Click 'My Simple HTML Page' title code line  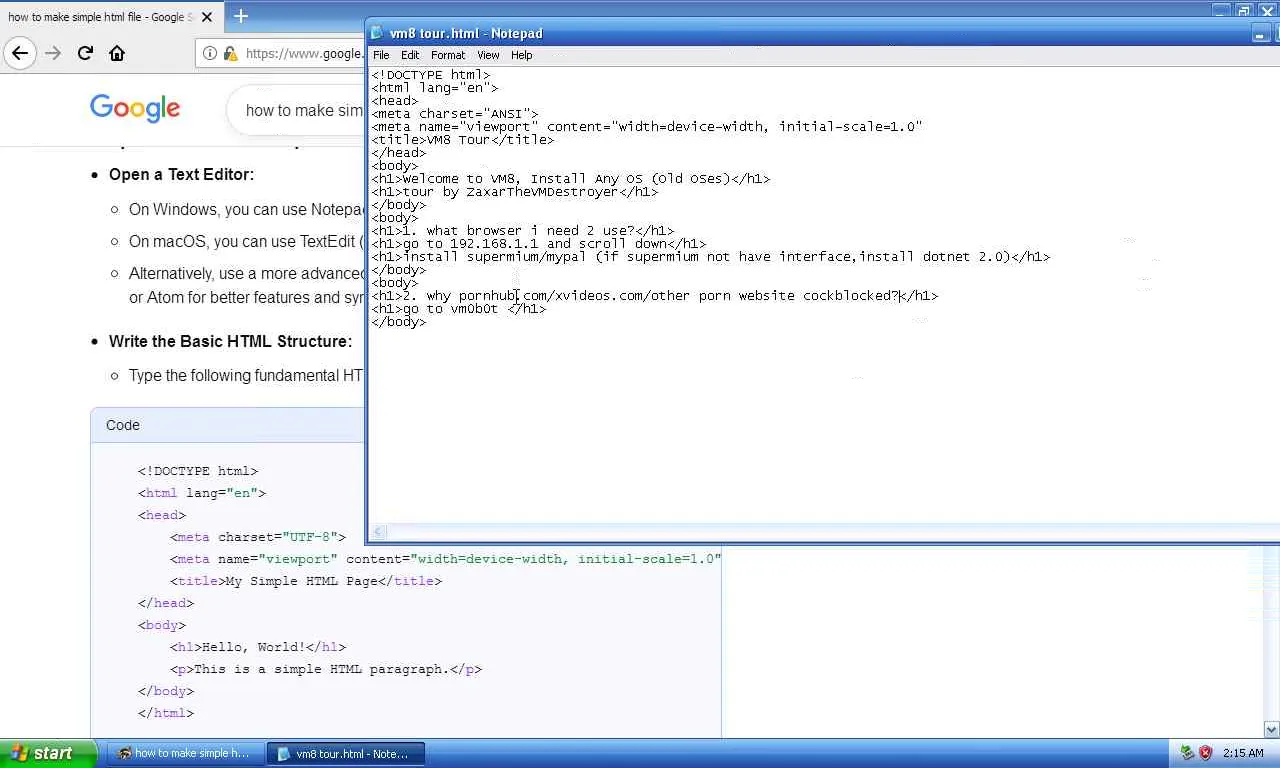pyautogui.click(x=305, y=581)
